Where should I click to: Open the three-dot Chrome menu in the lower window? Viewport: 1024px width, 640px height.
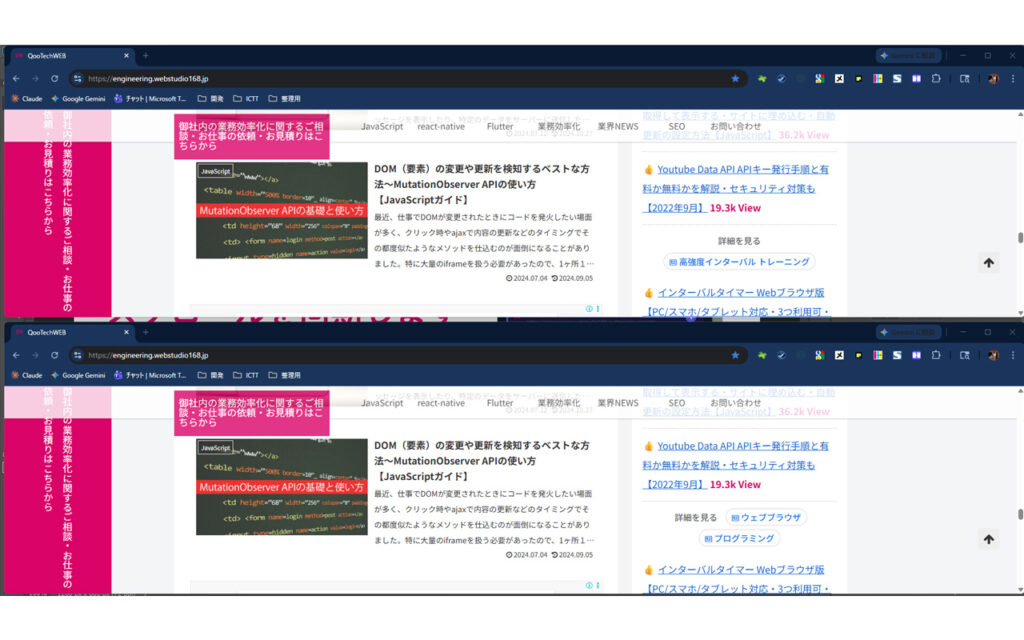click(x=1013, y=355)
